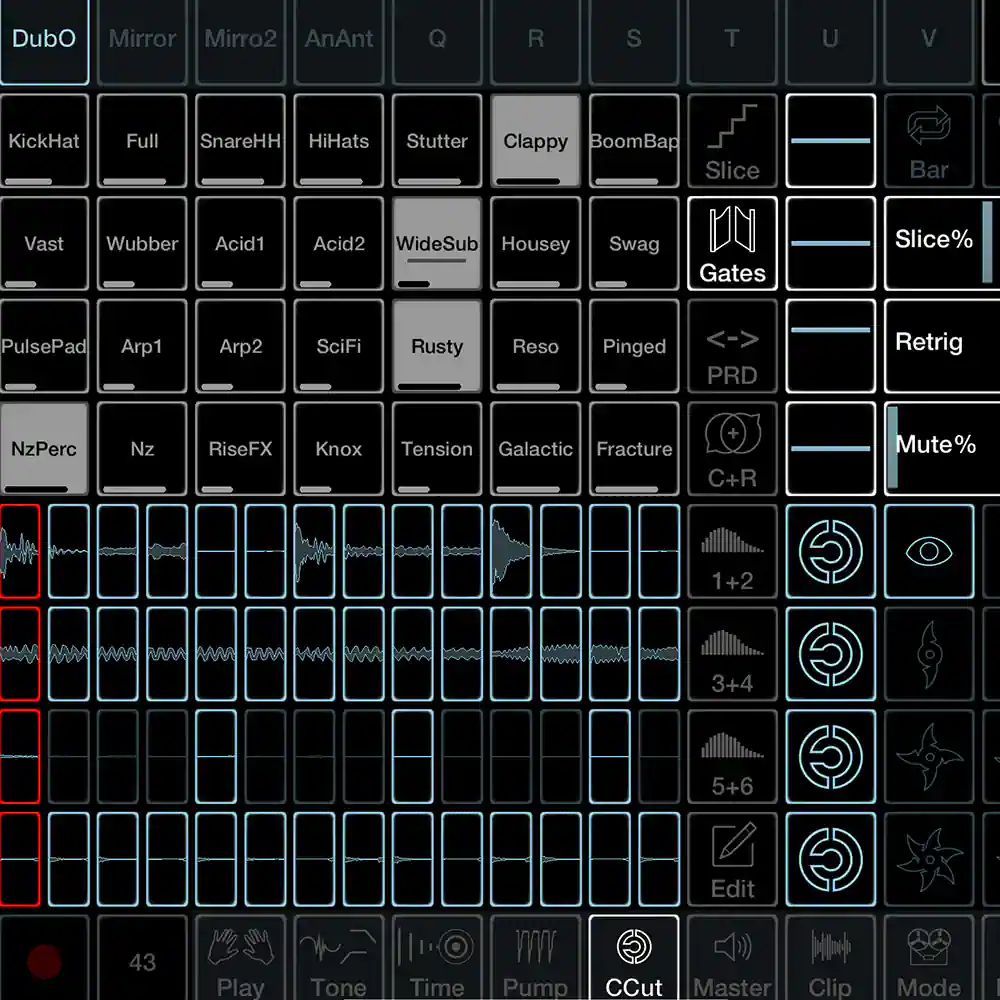
Task: Trigger the Knox pad
Action: pos(339,449)
